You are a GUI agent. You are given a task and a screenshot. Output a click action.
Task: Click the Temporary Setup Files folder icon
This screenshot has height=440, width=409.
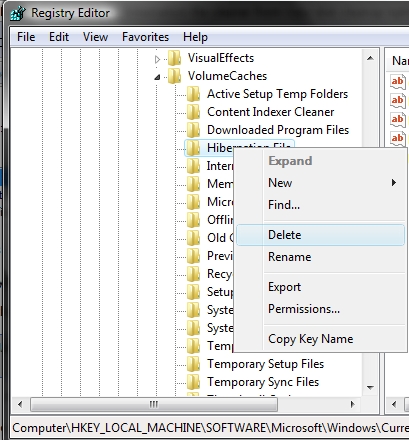193,364
